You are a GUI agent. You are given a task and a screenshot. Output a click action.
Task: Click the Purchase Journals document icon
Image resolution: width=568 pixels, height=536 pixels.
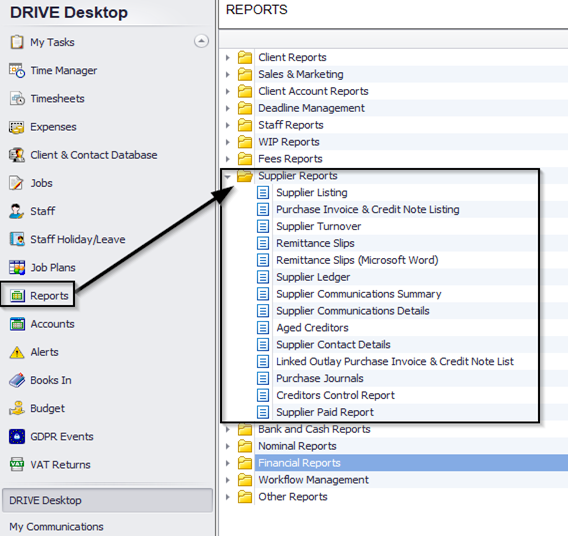click(x=263, y=378)
